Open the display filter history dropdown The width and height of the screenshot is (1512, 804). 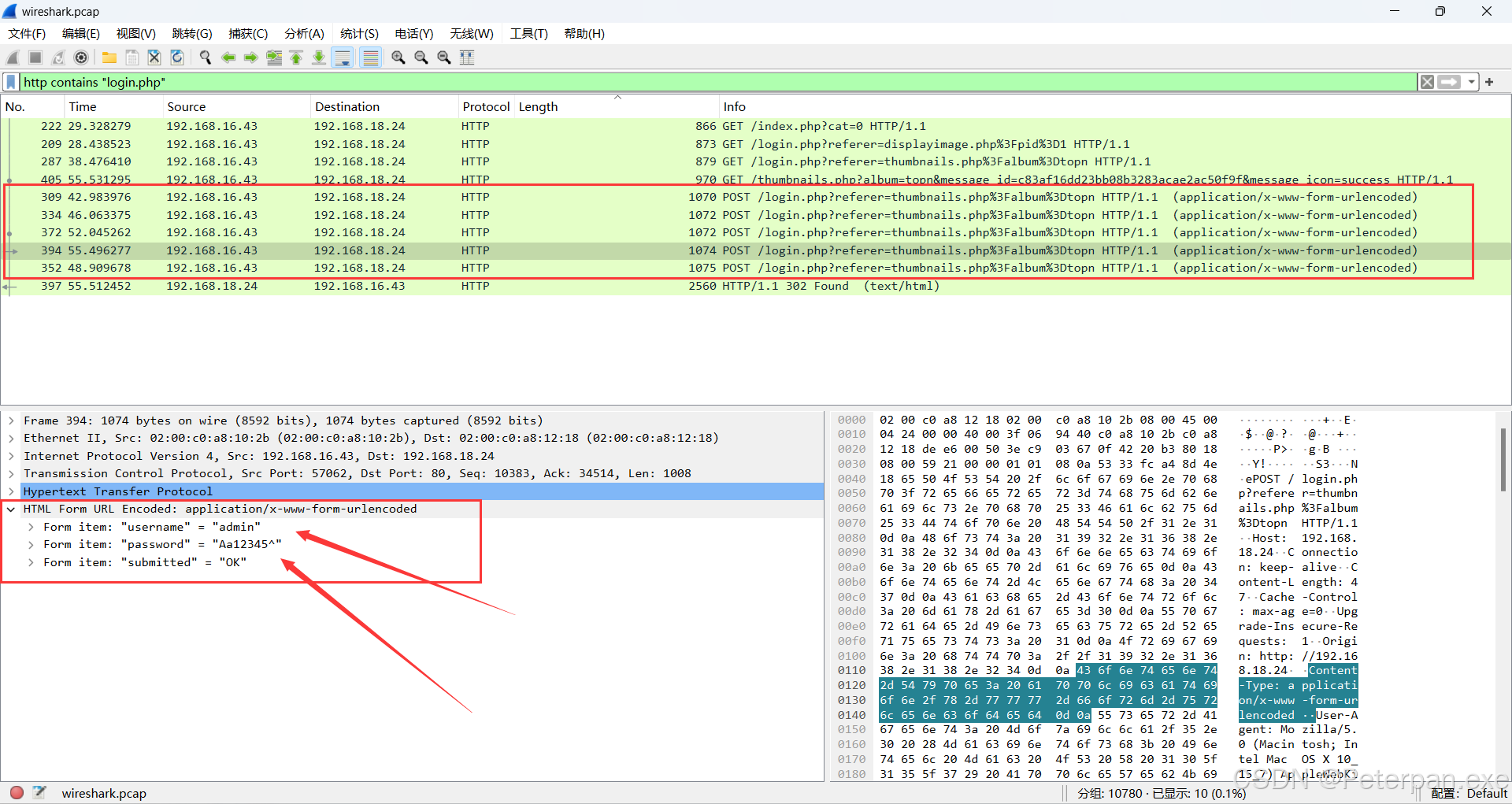(1471, 82)
